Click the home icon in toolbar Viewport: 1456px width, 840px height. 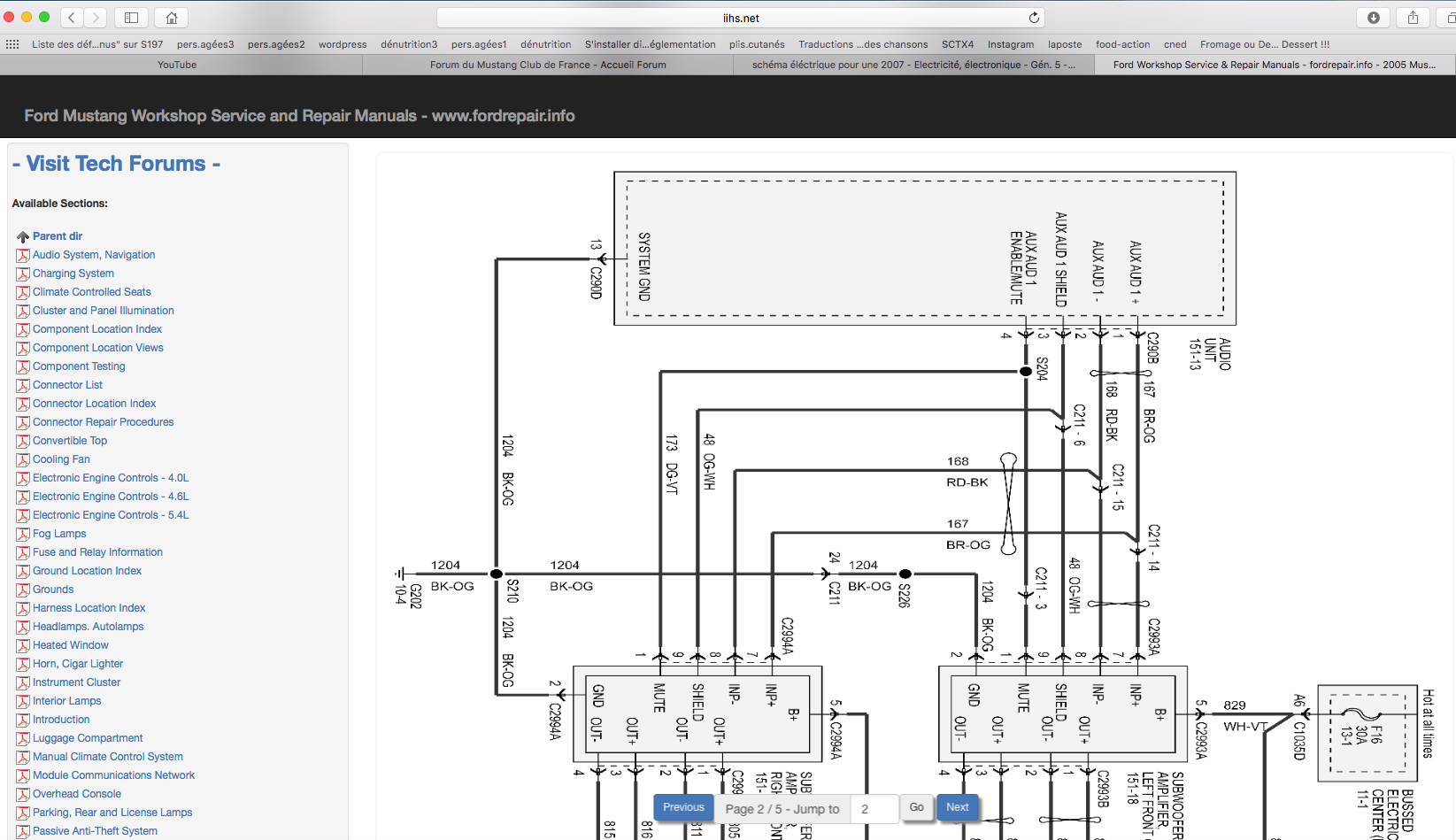pos(172,18)
